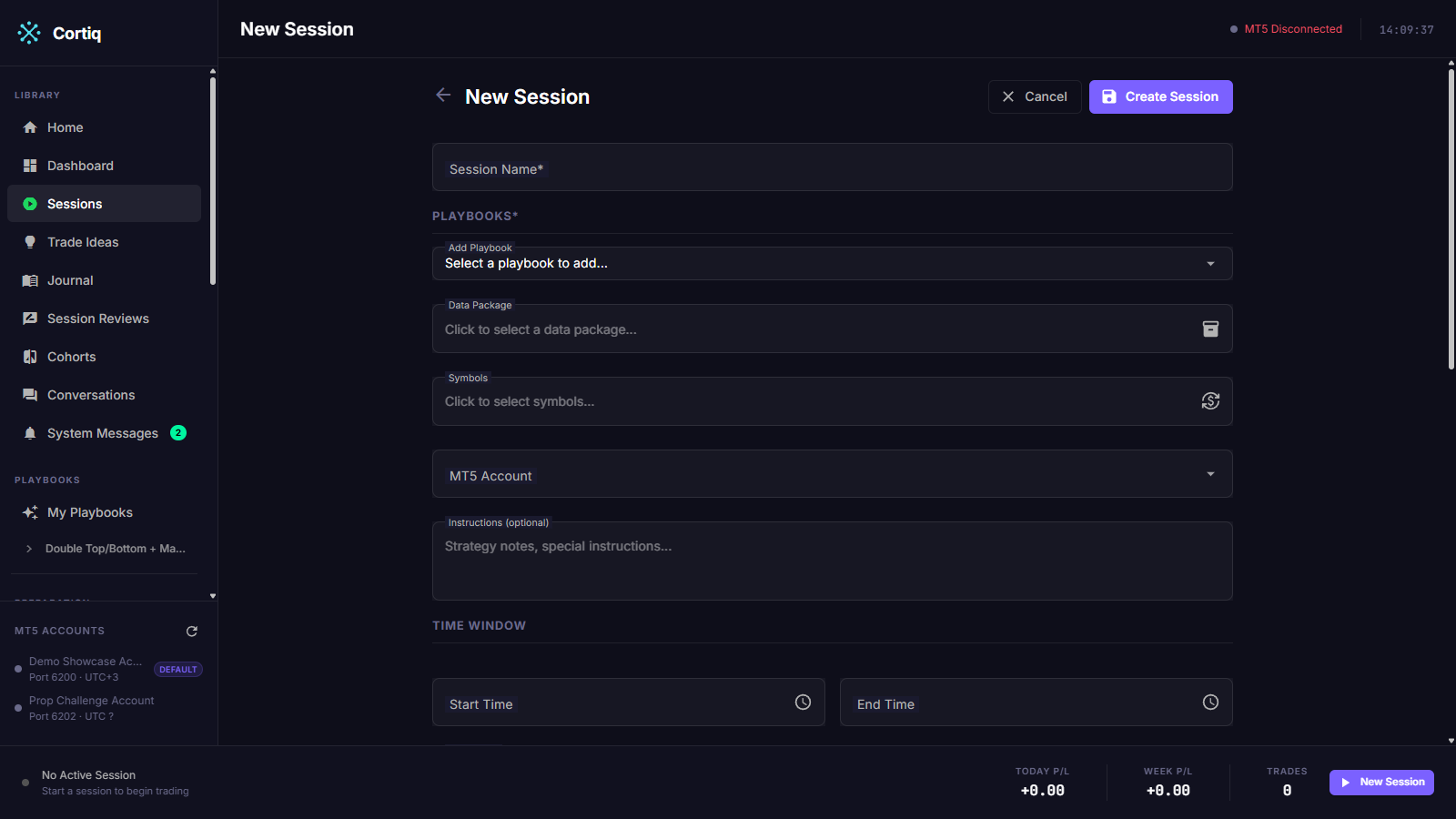Click the DEFAULT account badge
This screenshot has height=819, width=1456.
[178, 670]
